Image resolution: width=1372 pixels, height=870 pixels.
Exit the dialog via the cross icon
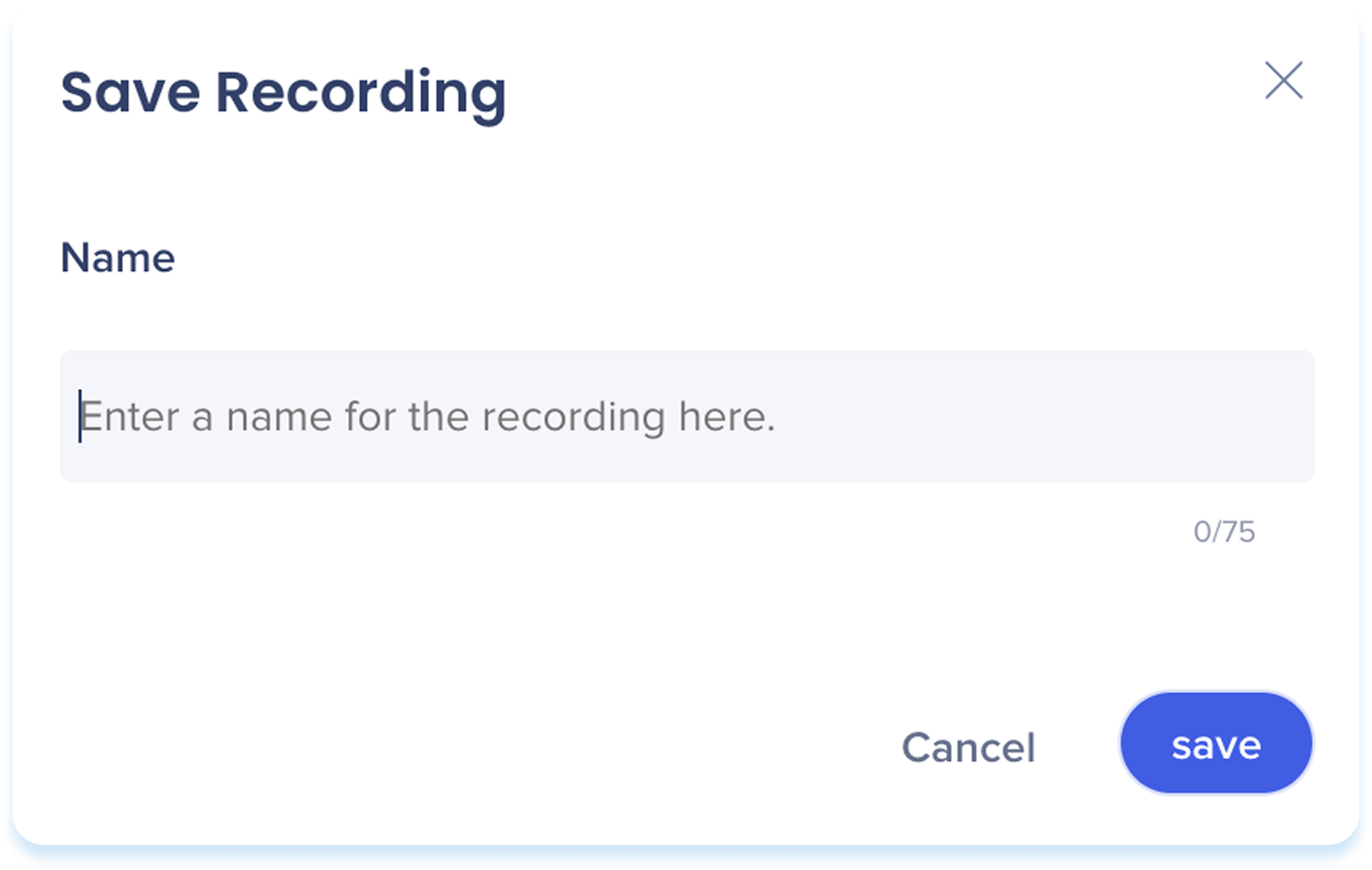(x=1283, y=80)
